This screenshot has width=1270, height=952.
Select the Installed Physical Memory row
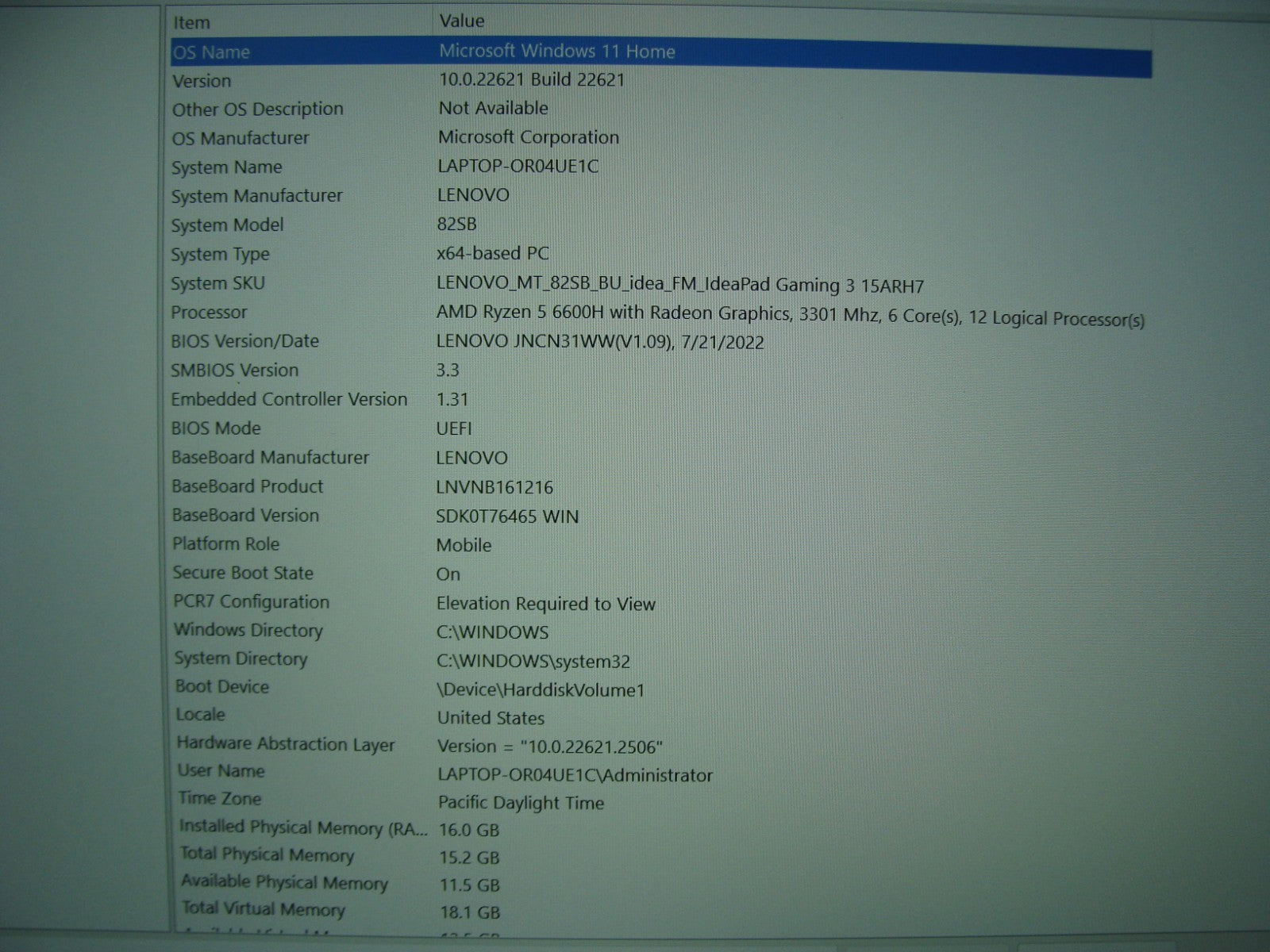(303, 827)
